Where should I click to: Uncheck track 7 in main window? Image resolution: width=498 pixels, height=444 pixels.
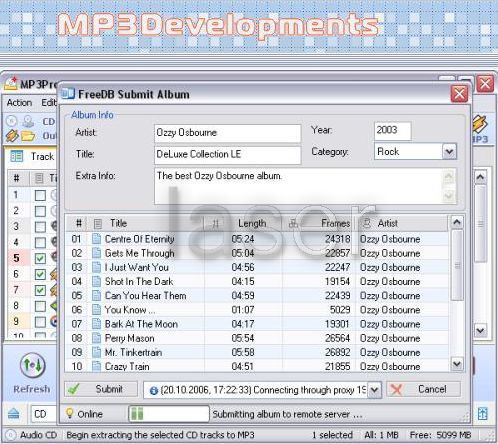pyautogui.click(x=40, y=290)
